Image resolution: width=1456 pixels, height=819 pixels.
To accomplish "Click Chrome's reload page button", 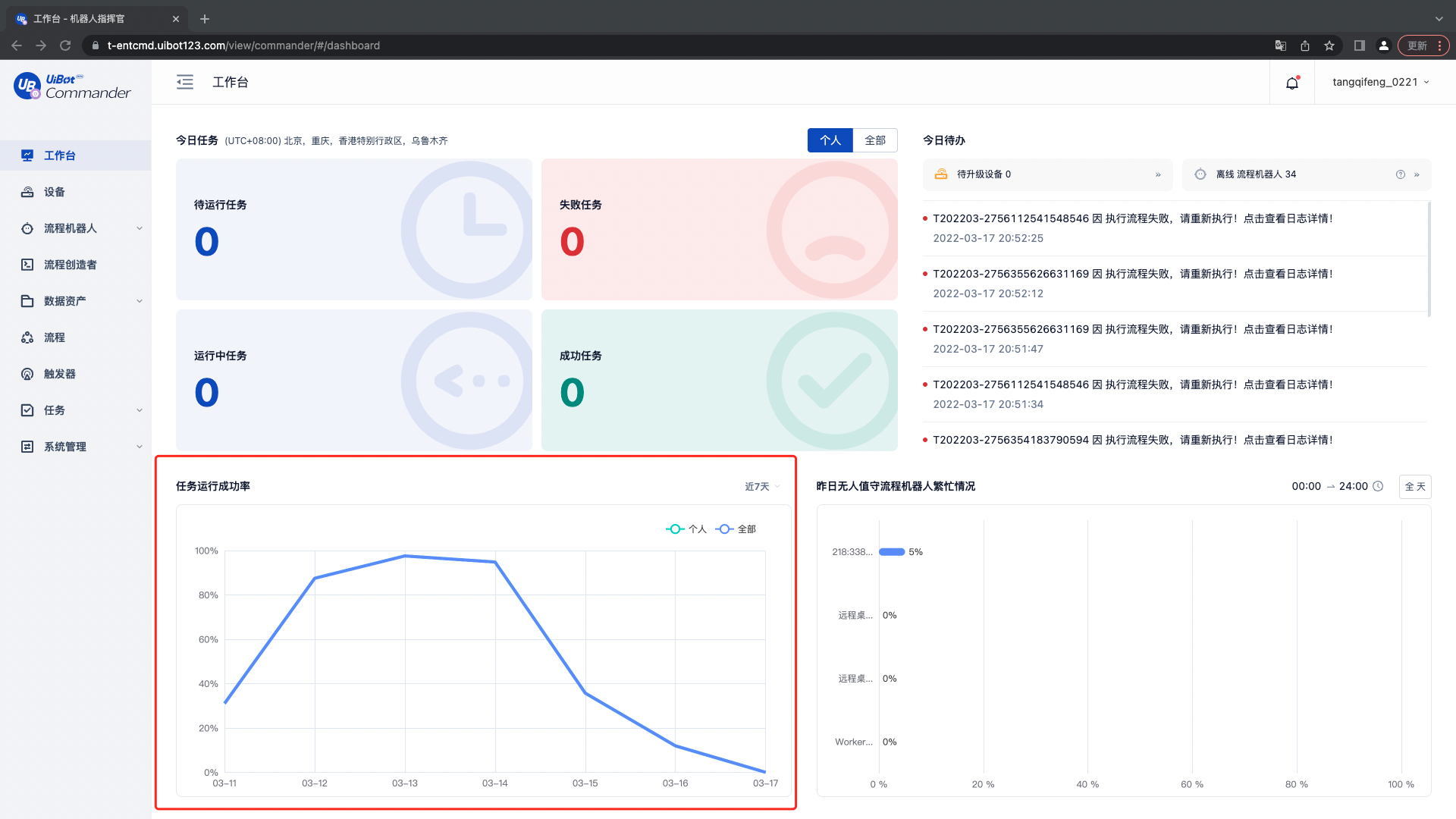I will (x=65, y=45).
